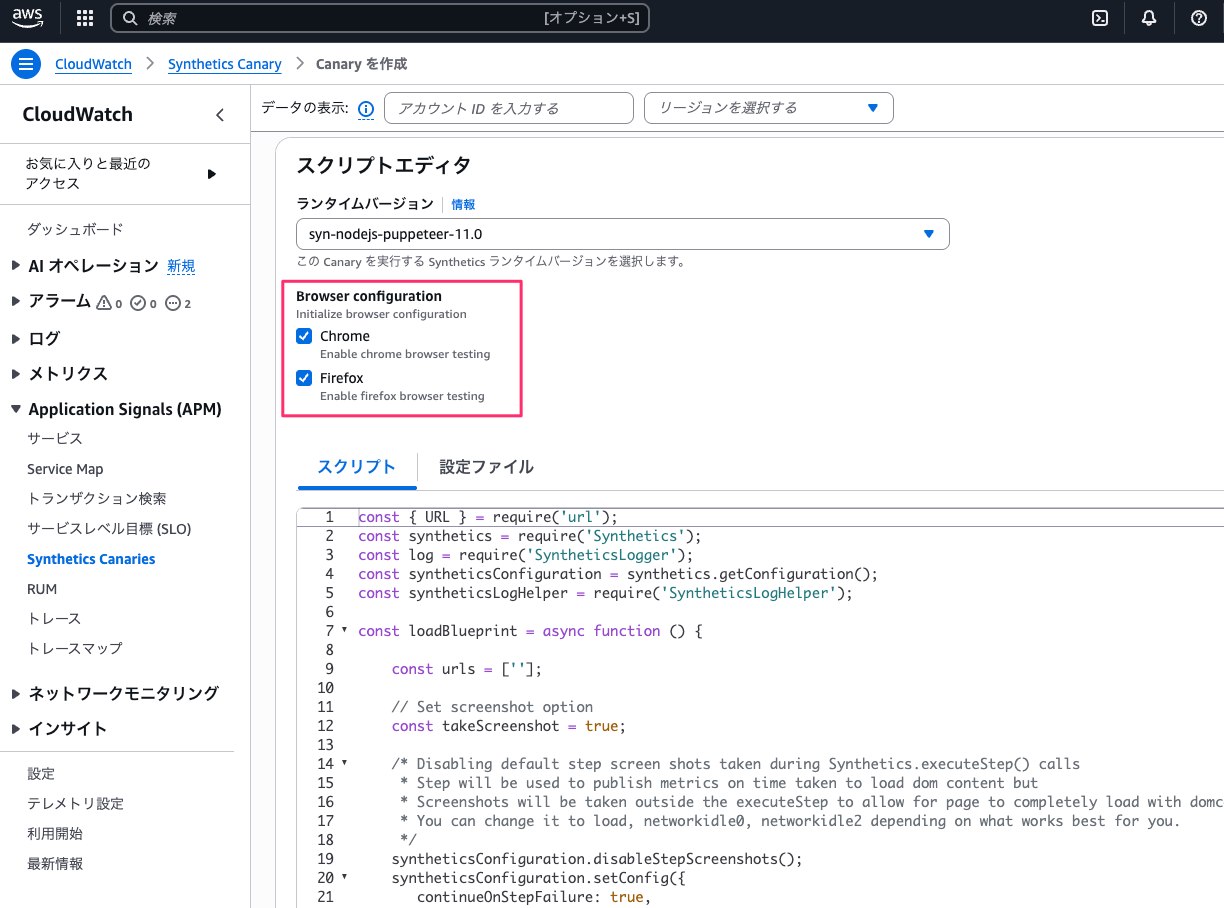Switch to the 設定ファイル tab

[x=486, y=467]
